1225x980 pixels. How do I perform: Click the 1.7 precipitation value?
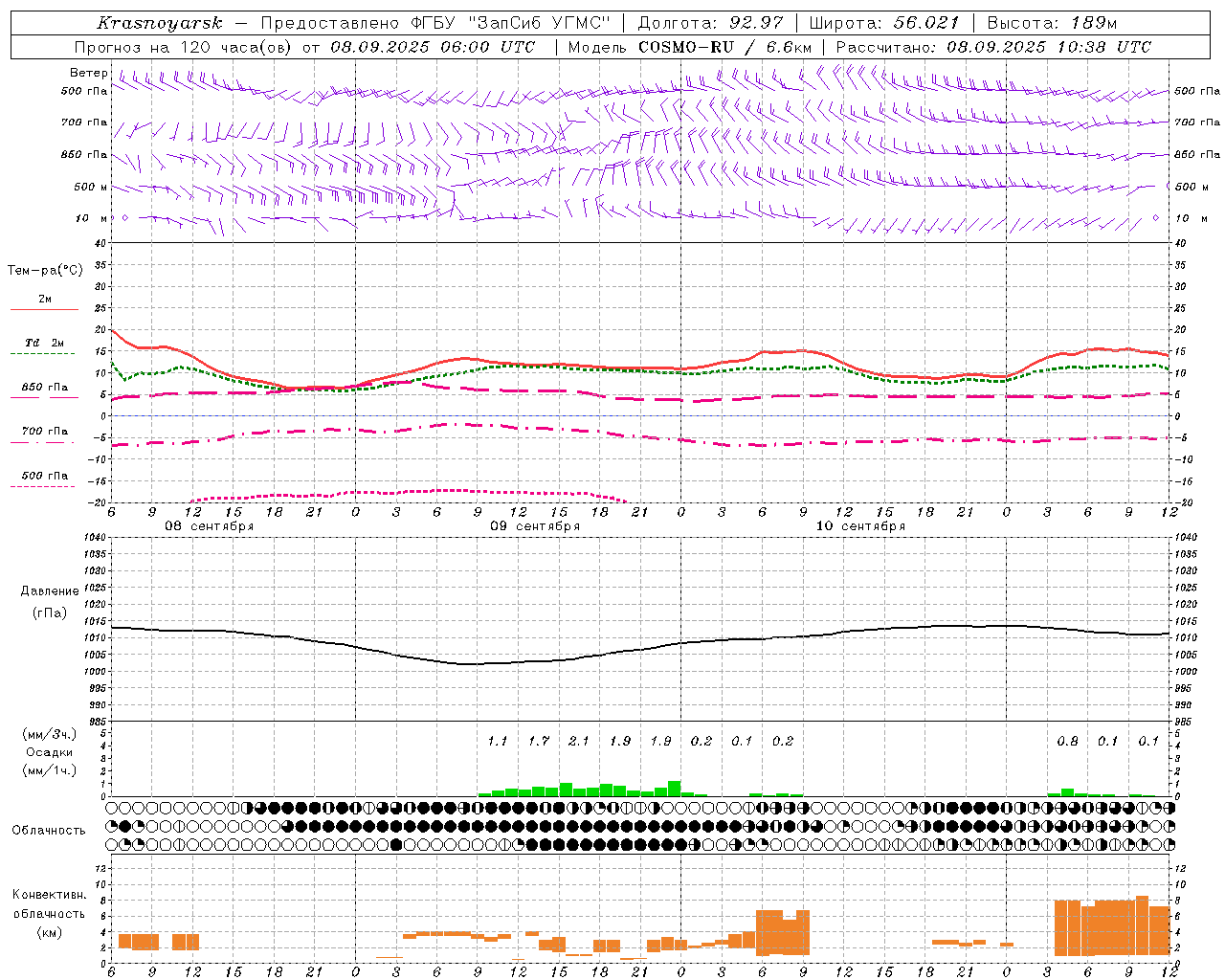[539, 741]
